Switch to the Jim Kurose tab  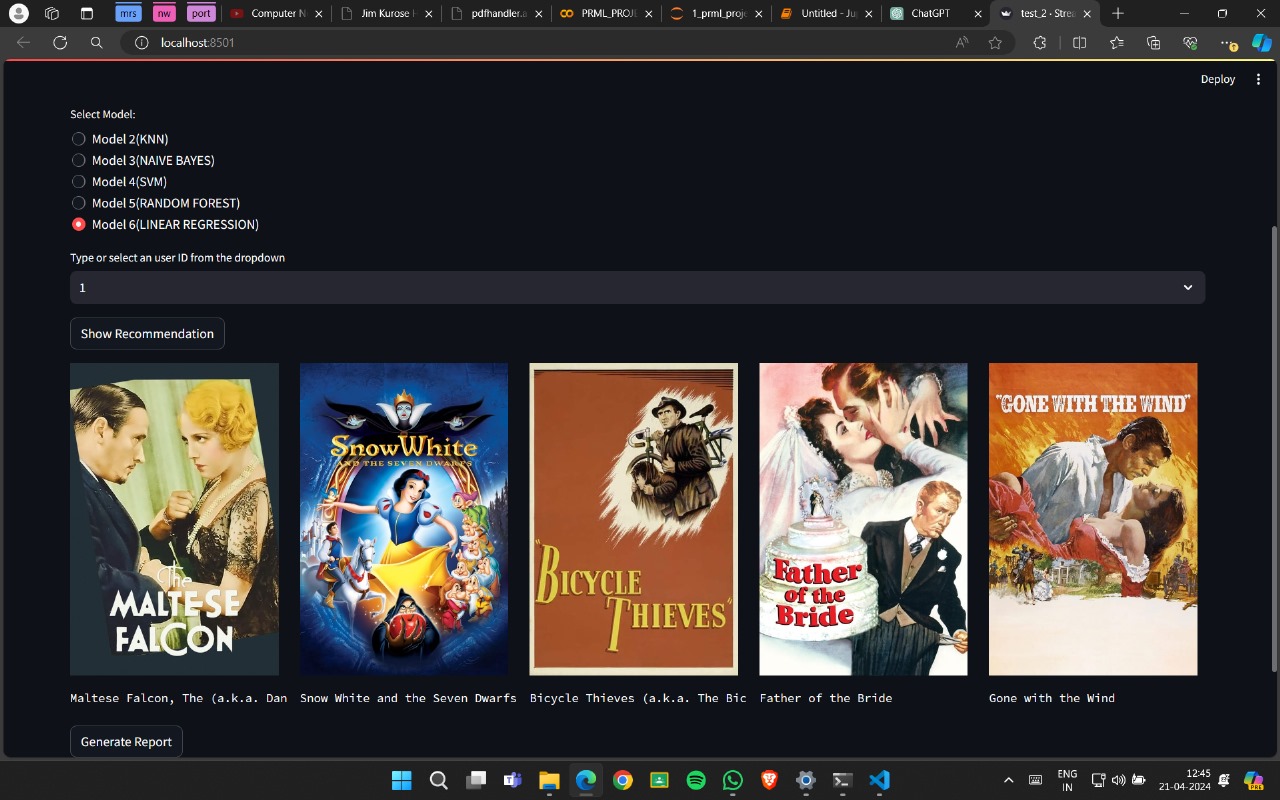tap(385, 14)
